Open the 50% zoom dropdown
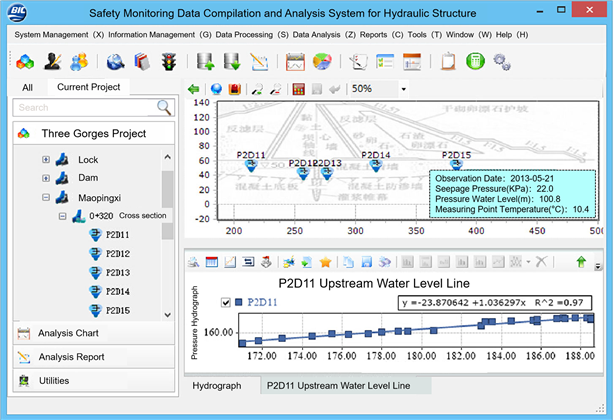This screenshot has width=614, height=420. point(403,89)
